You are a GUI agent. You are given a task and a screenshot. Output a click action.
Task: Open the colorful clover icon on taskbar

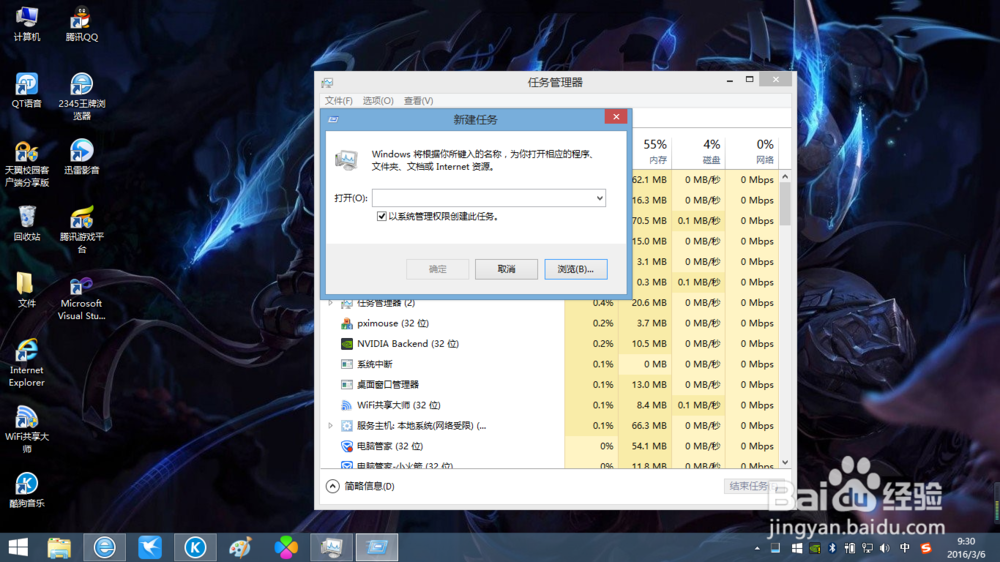[286, 547]
